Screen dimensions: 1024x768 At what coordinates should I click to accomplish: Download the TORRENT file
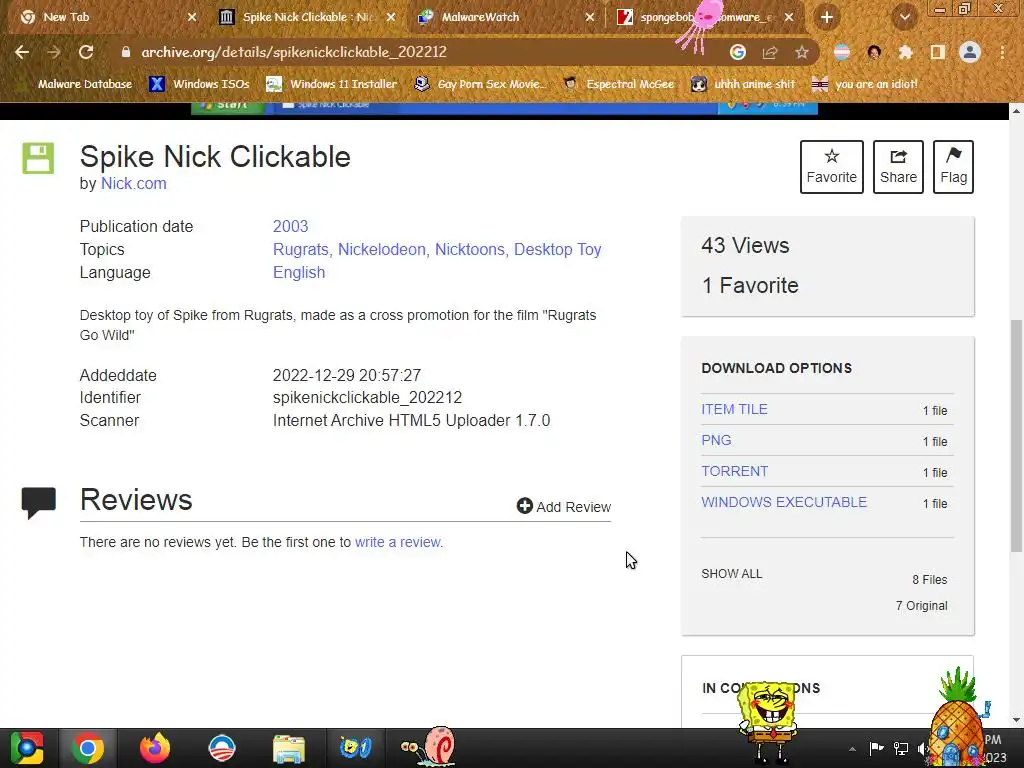[x=734, y=472]
